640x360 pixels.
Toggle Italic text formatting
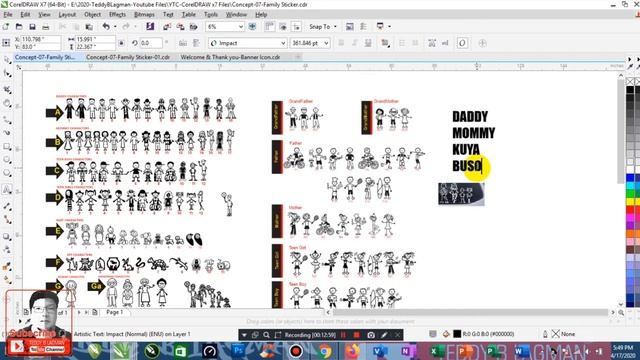pos(354,43)
